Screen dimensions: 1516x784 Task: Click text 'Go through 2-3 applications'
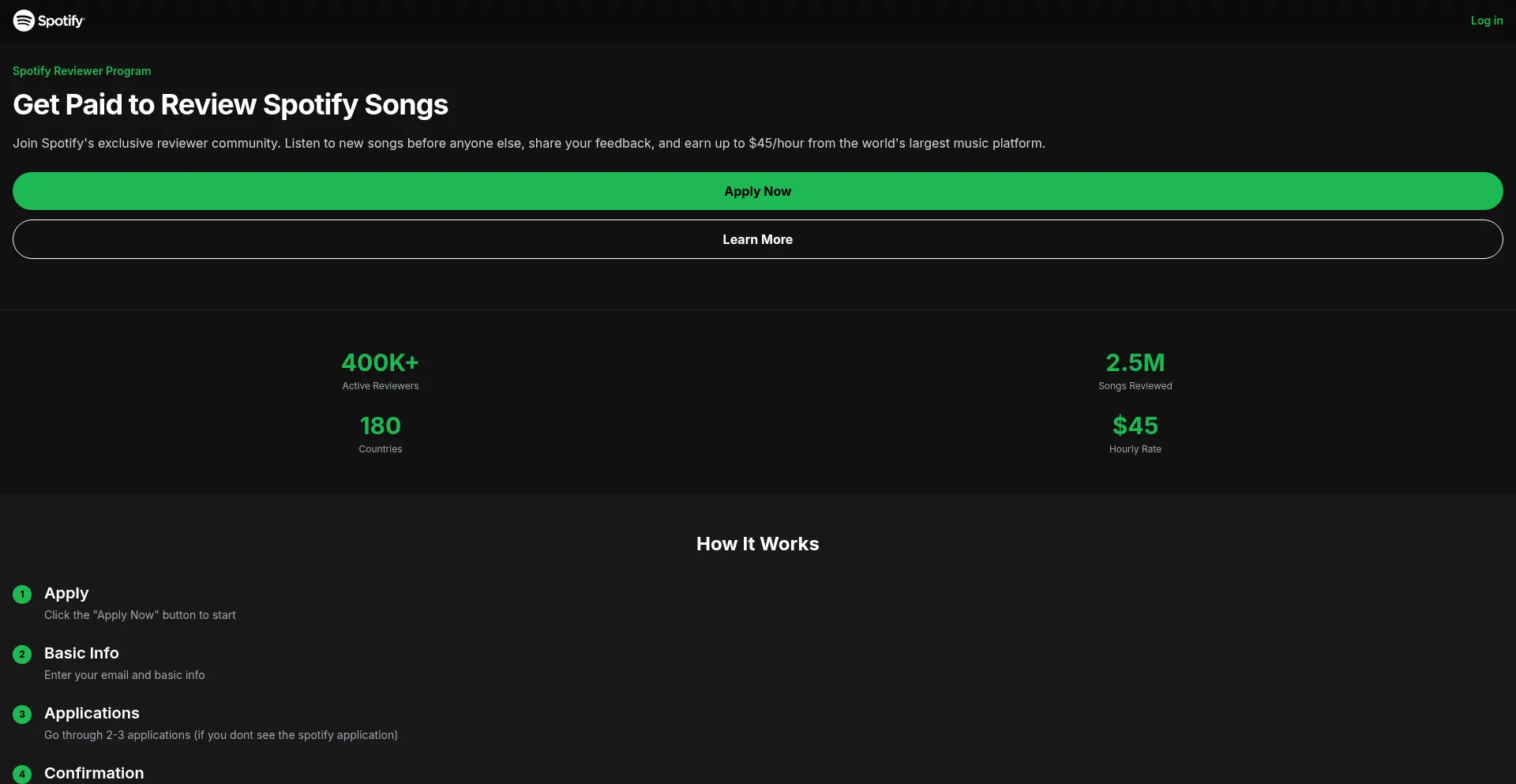118,735
